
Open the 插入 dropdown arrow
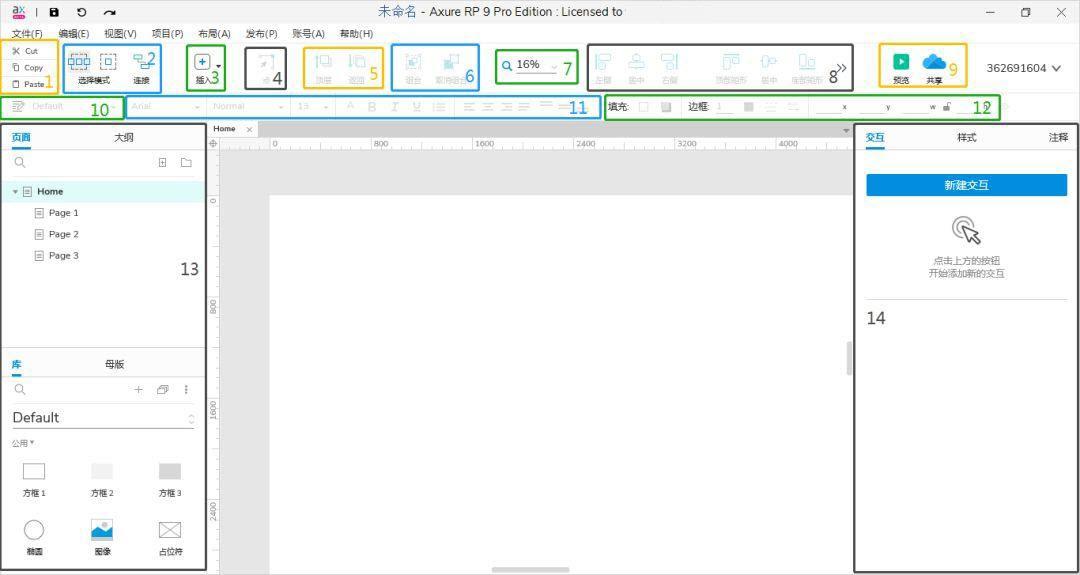coord(218,66)
